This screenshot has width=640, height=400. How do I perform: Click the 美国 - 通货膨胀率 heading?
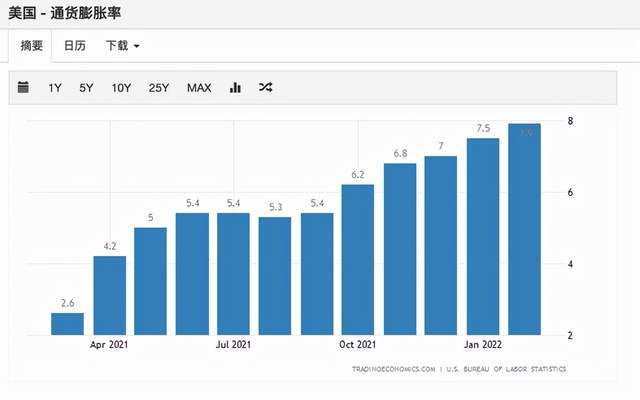(x=64, y=13)
